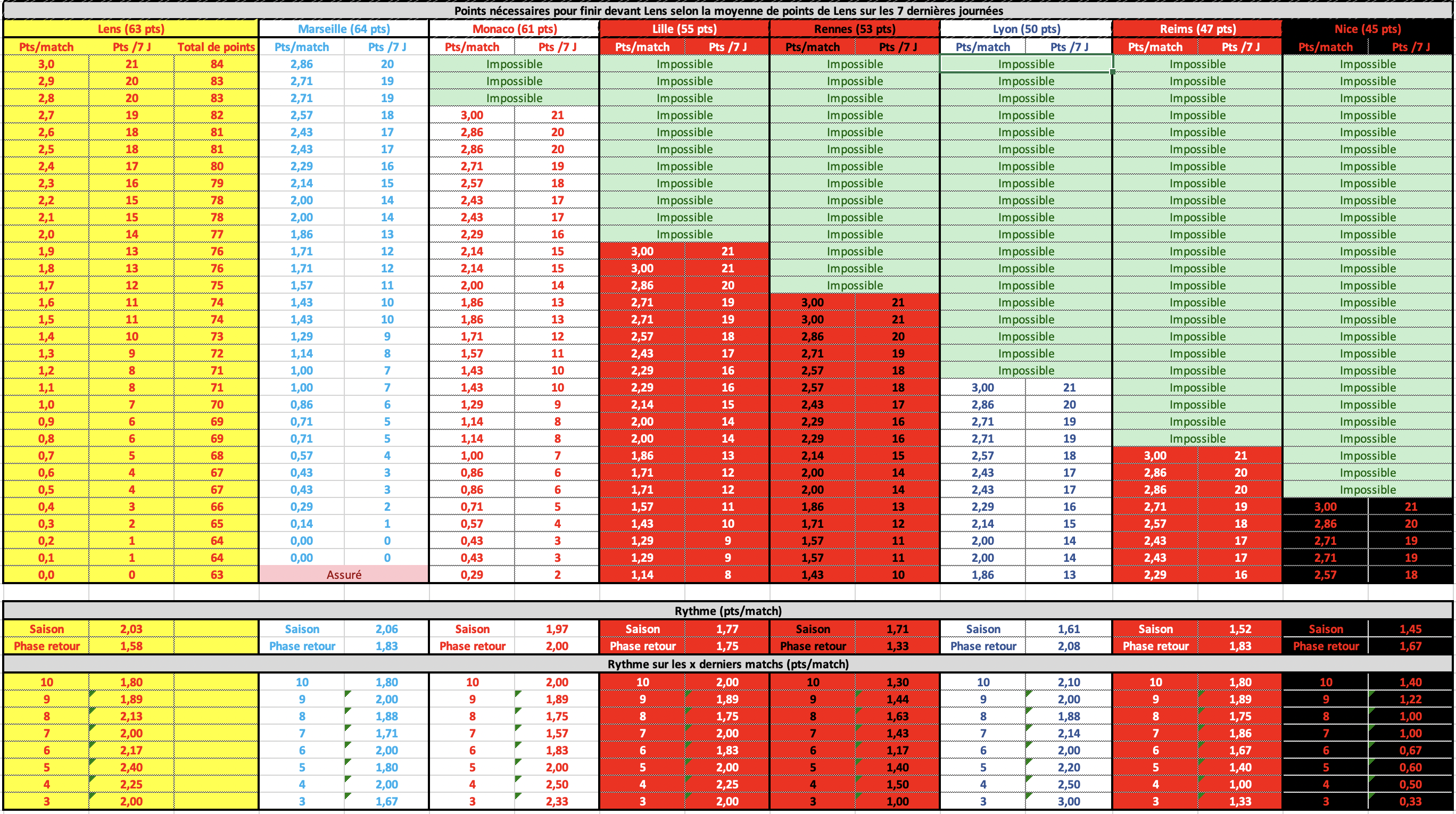
Task: Click the Monaco last-3-matches value "2,33"
Action: click(557, 801)
